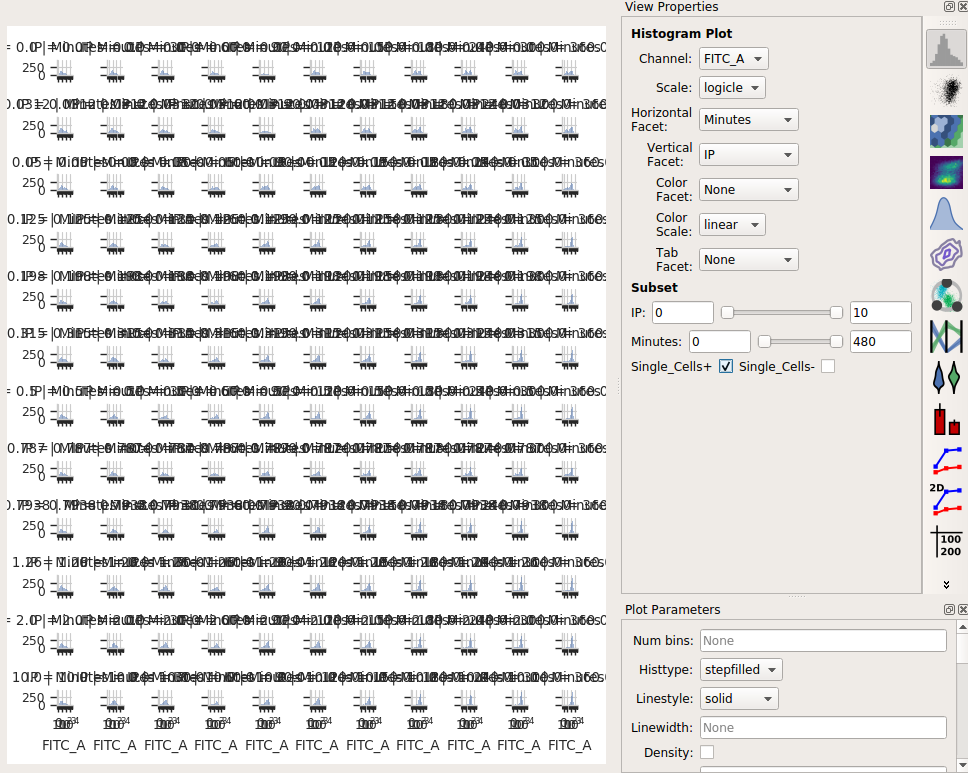Open the Channel dropdown showing FITC_A
Image resolution: width=968 pixels, height=773 pixels.
[x=733, y=59]
